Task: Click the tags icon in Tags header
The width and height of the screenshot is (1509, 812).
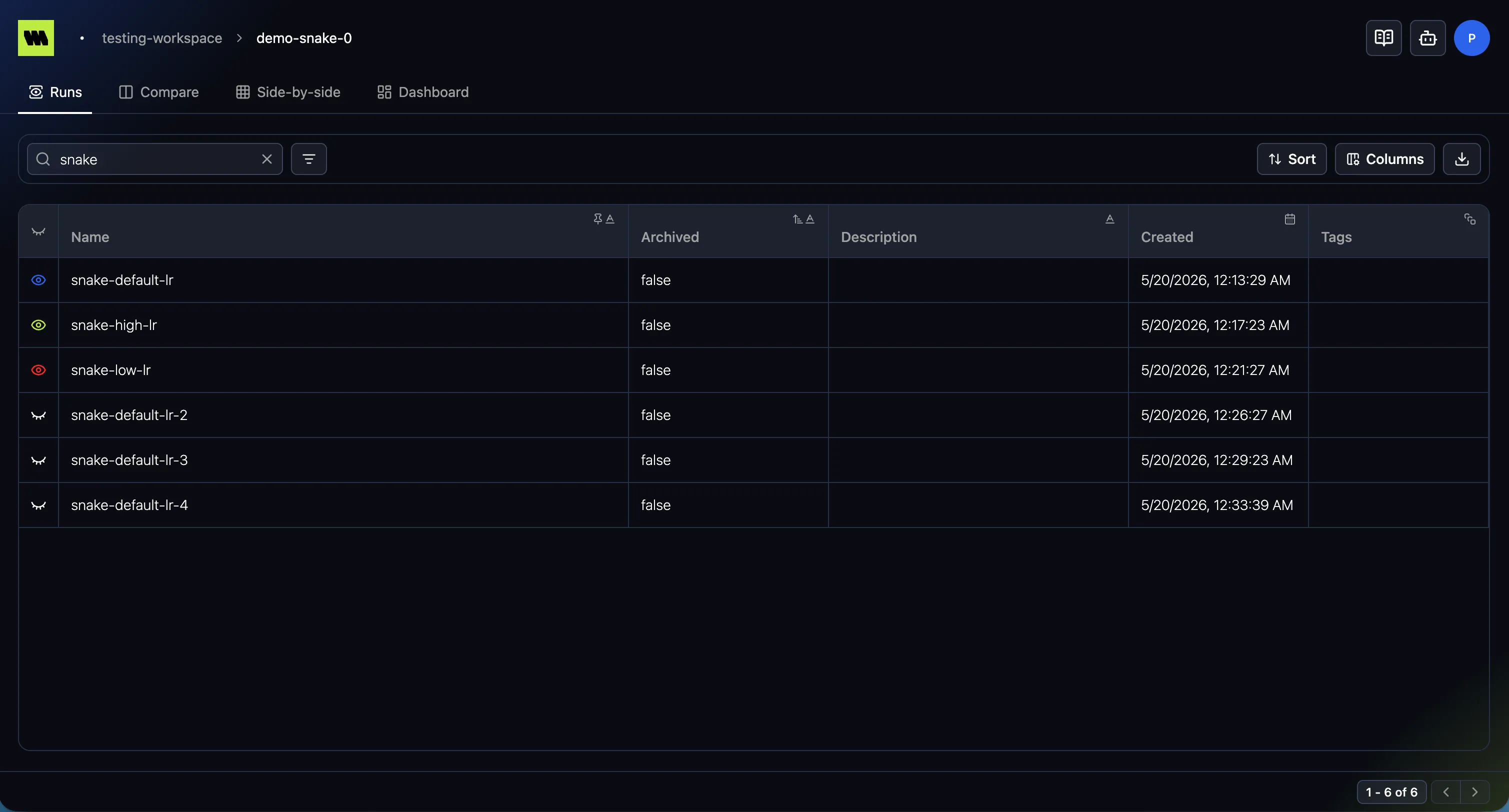Action: [x=1470, y=219]
